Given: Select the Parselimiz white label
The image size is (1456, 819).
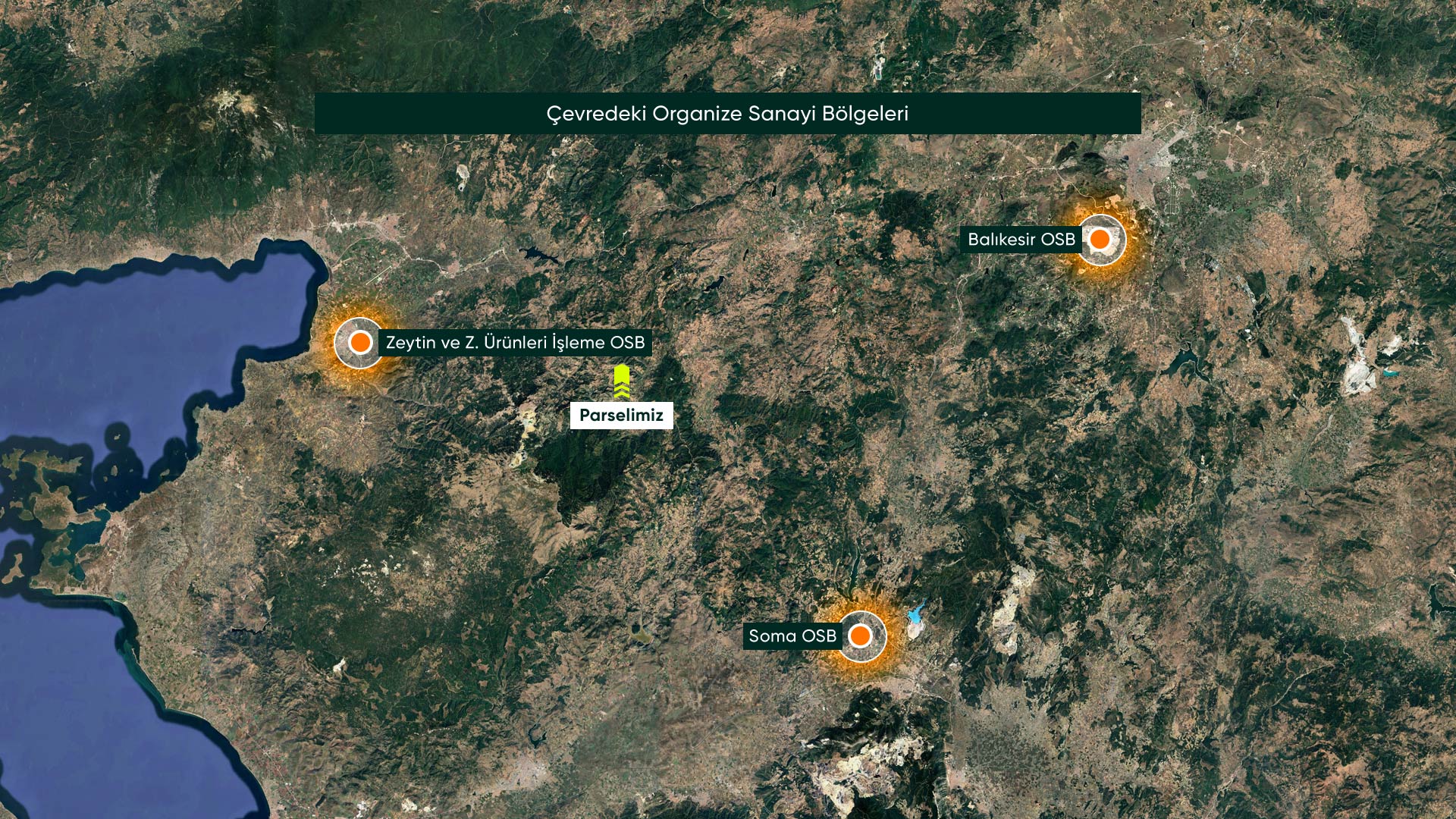Looking at the screenshot, I should (x=621, y=415).
